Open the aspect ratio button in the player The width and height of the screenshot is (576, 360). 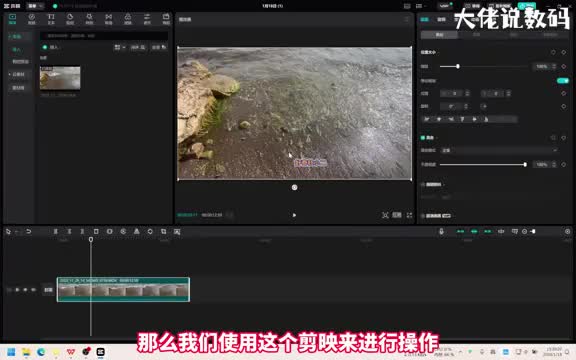pos(397,215)
